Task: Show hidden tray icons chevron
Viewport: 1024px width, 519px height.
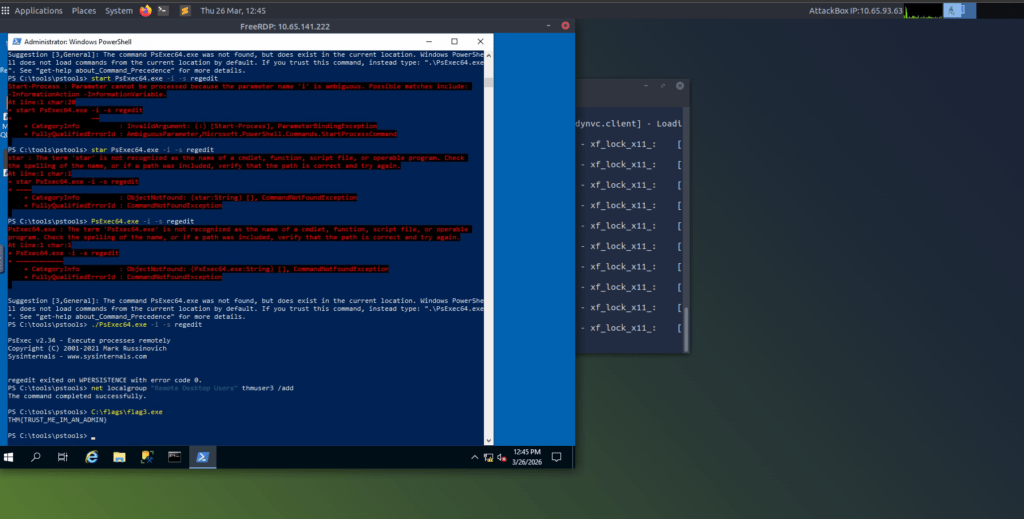Action: click(475, 458)
